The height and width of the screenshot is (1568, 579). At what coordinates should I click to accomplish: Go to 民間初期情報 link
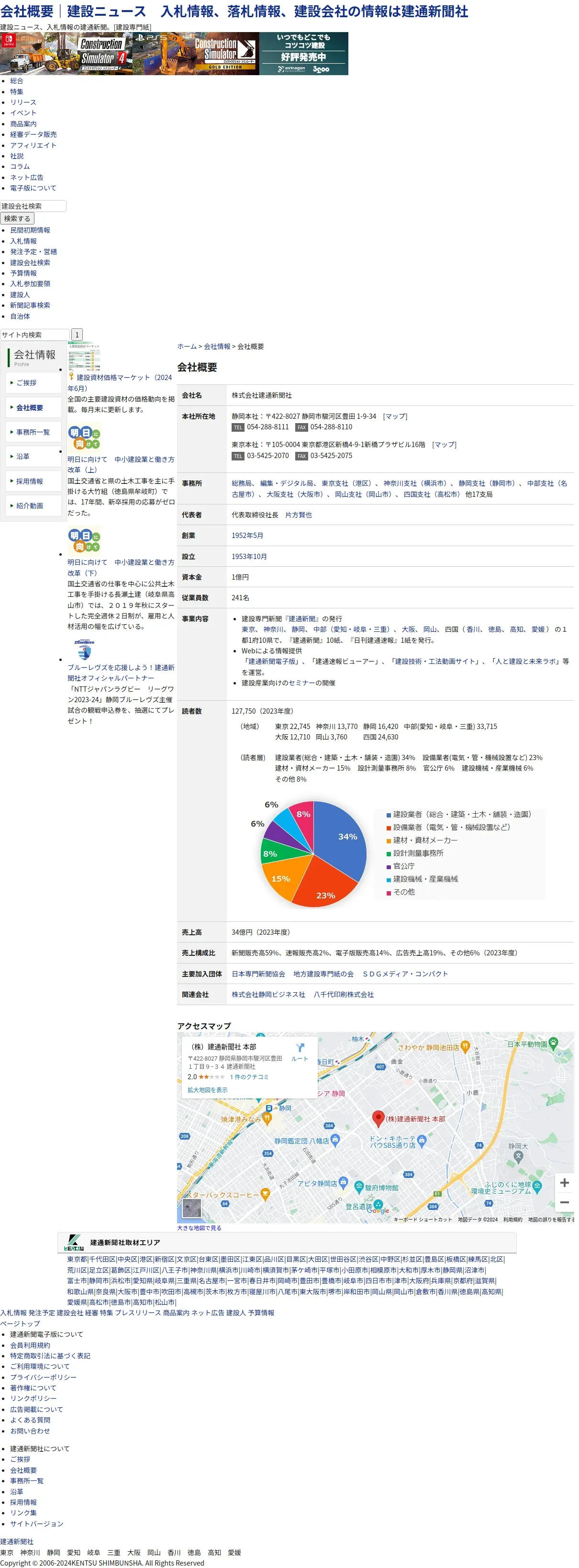point(30,231)
